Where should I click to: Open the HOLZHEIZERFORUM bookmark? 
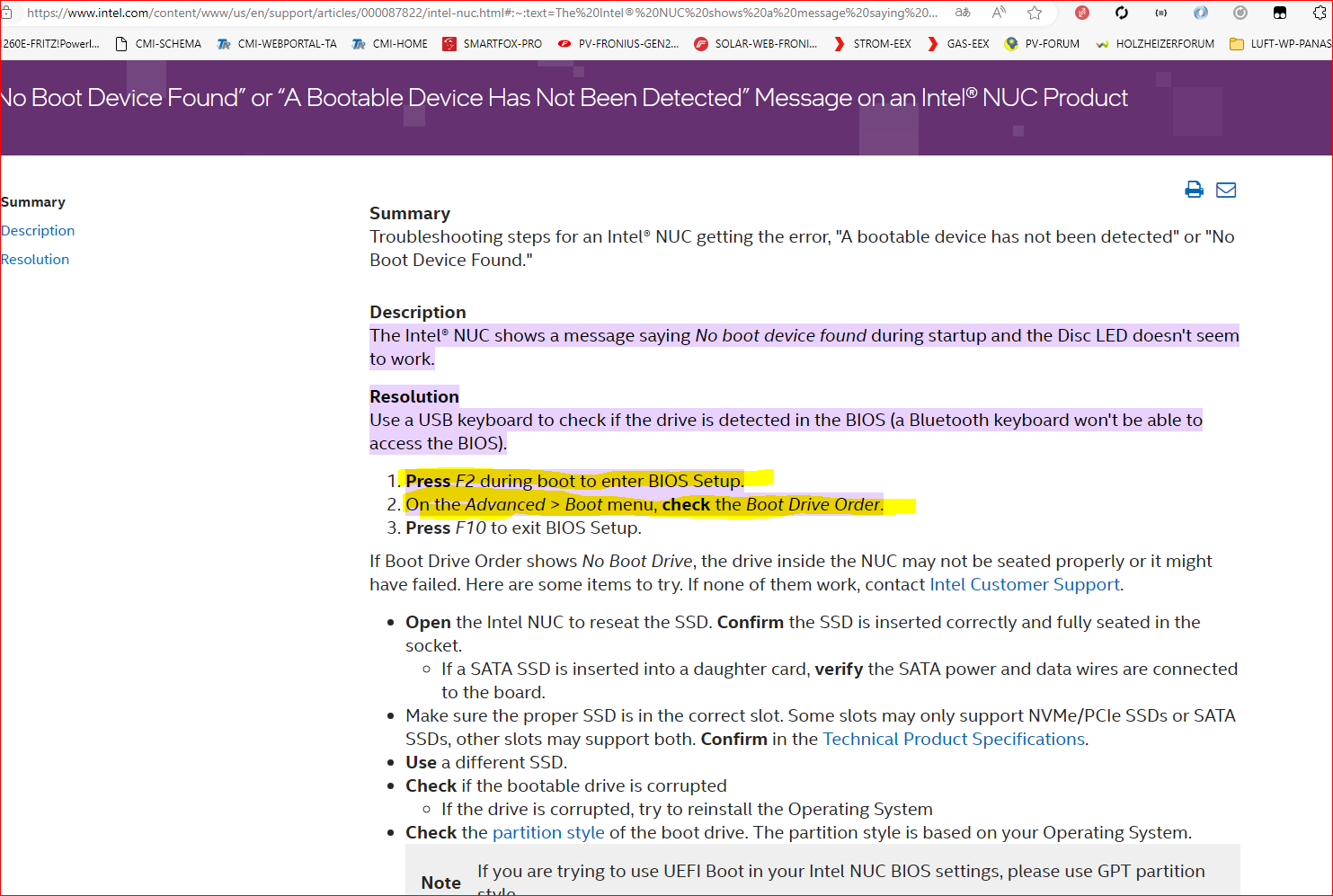pos(1154,43)
